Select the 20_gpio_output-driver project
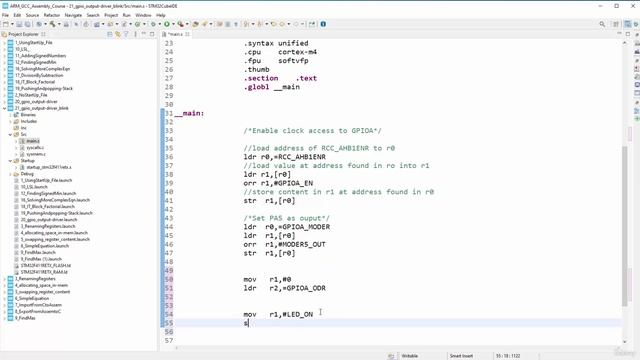This screenshot has height=360, width=640. [x=36, y=102]
